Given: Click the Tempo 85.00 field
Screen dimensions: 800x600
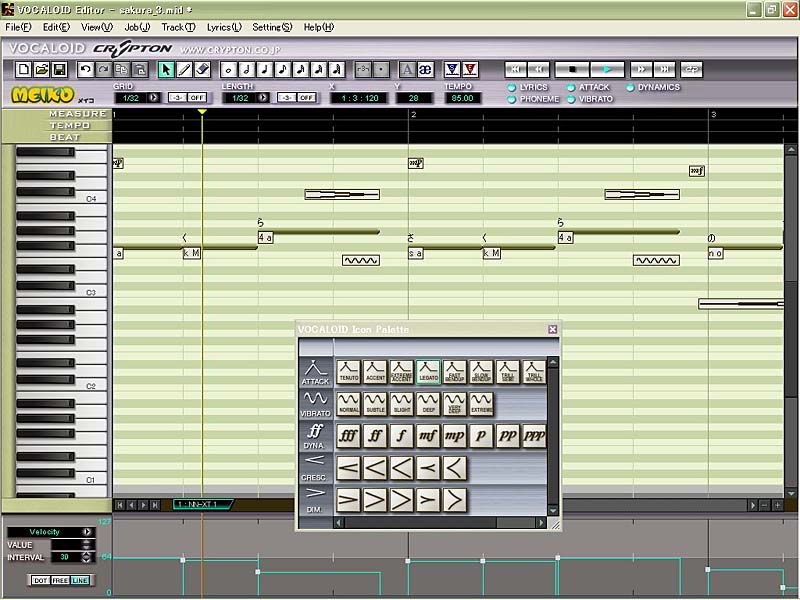Looking at the screenshot, I should click(x=462, y=98).
